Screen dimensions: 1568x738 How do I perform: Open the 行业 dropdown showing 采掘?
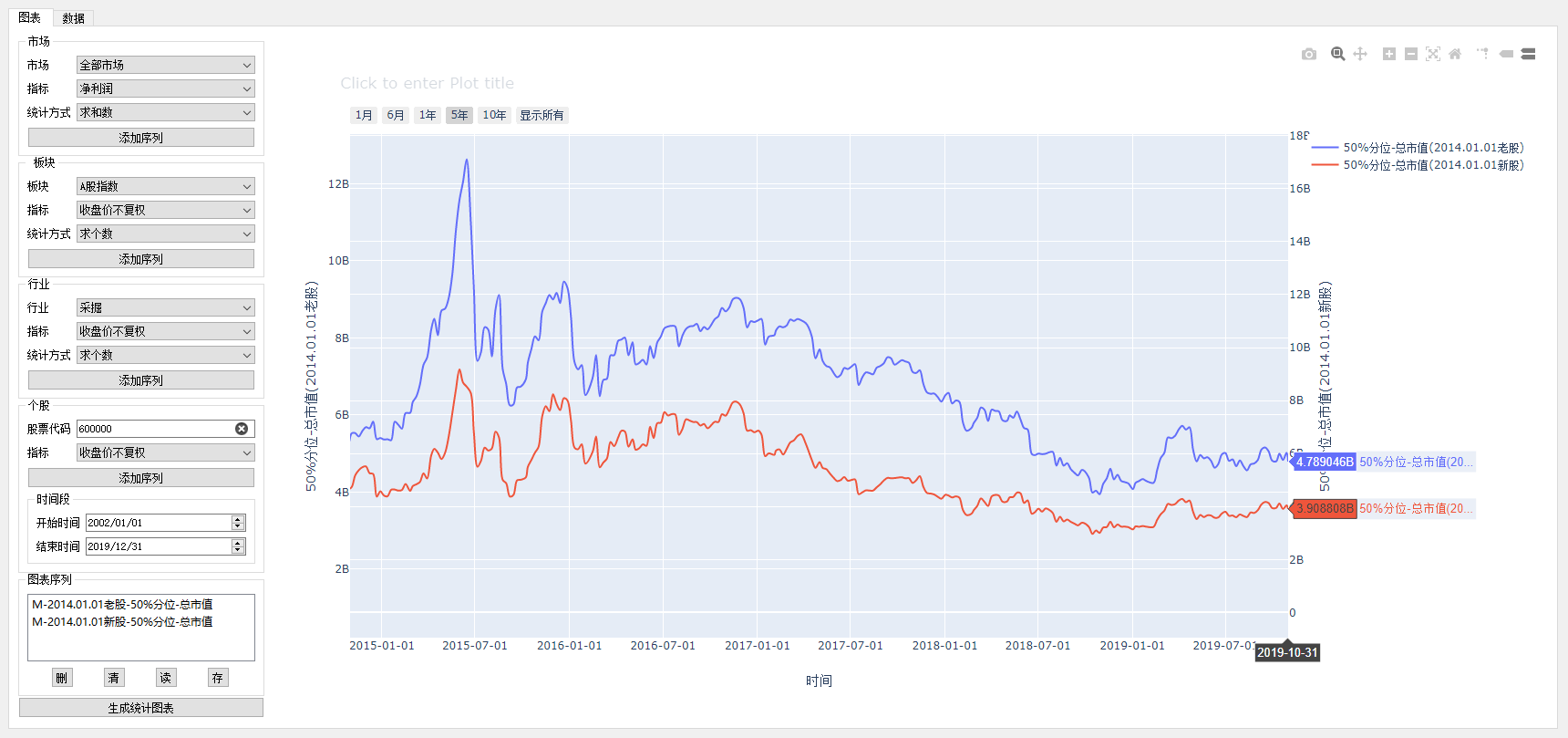(x=165, y=307)
